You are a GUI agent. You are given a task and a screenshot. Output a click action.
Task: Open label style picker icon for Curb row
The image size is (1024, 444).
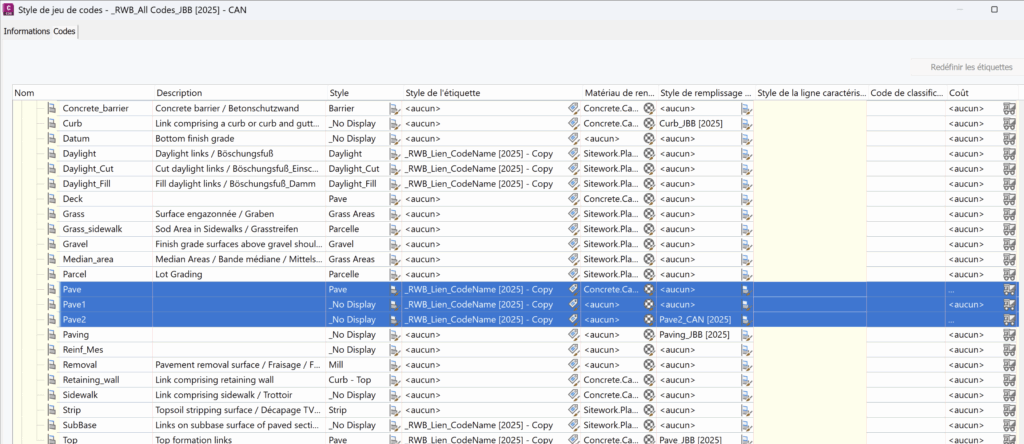(x=573, y=123)
